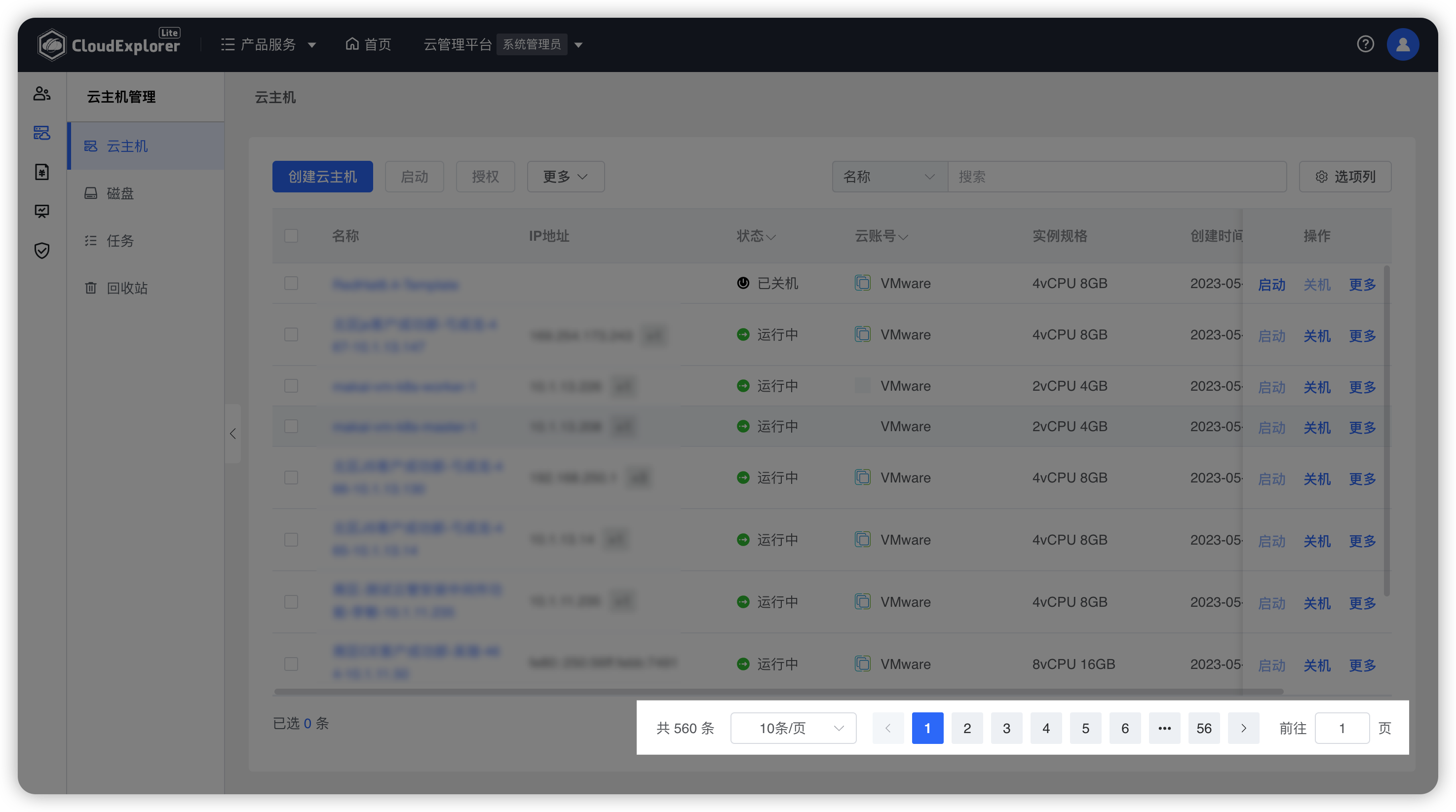The height and width of the screenshot is (812, 1456).
Task: Click the 创建云主机 button
Action: coord(322,176)
